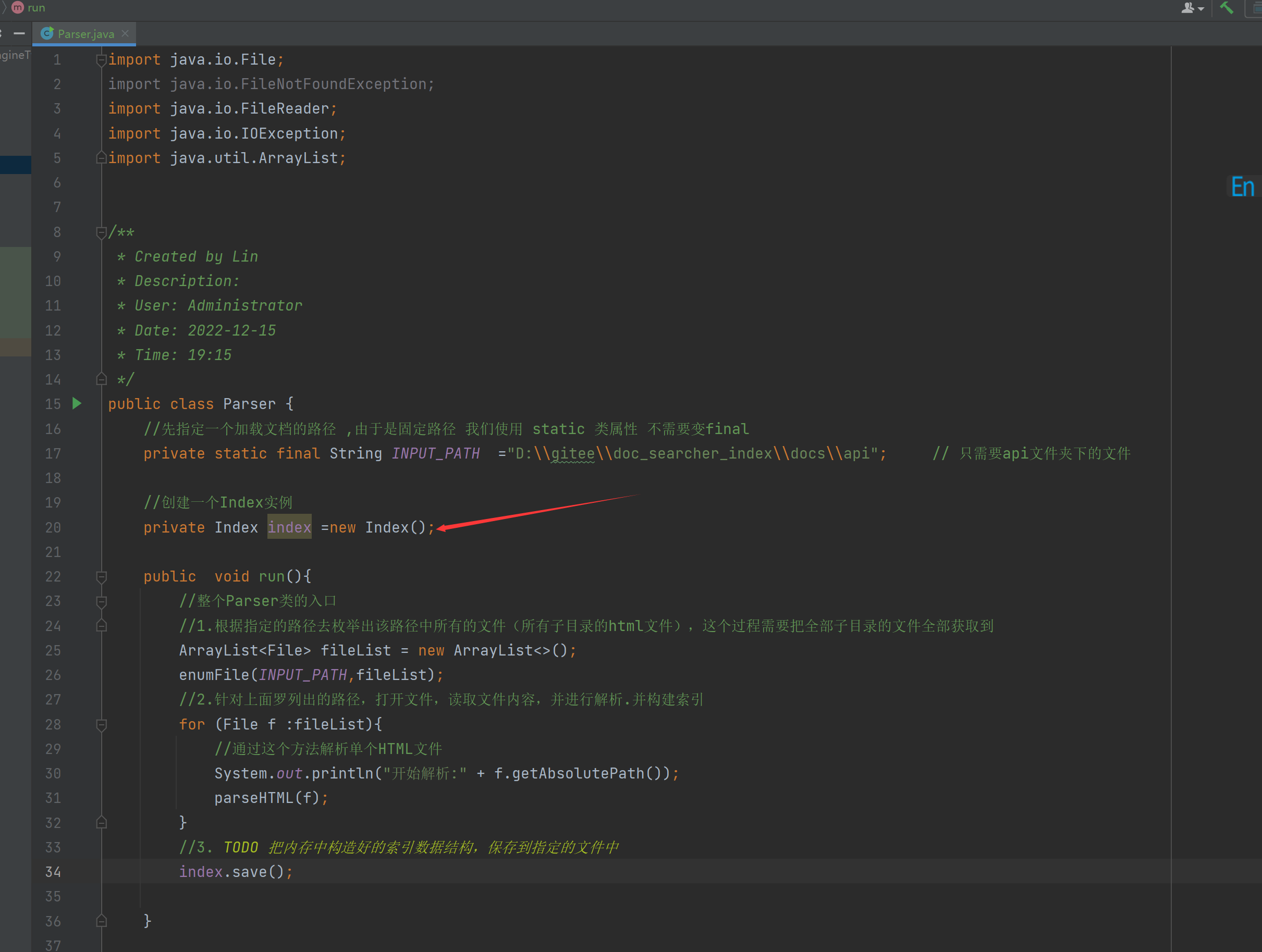Collapse the for loop at line 28
Image resolution: width=1262 pixels, height=952 pixels.
[102, 724]
